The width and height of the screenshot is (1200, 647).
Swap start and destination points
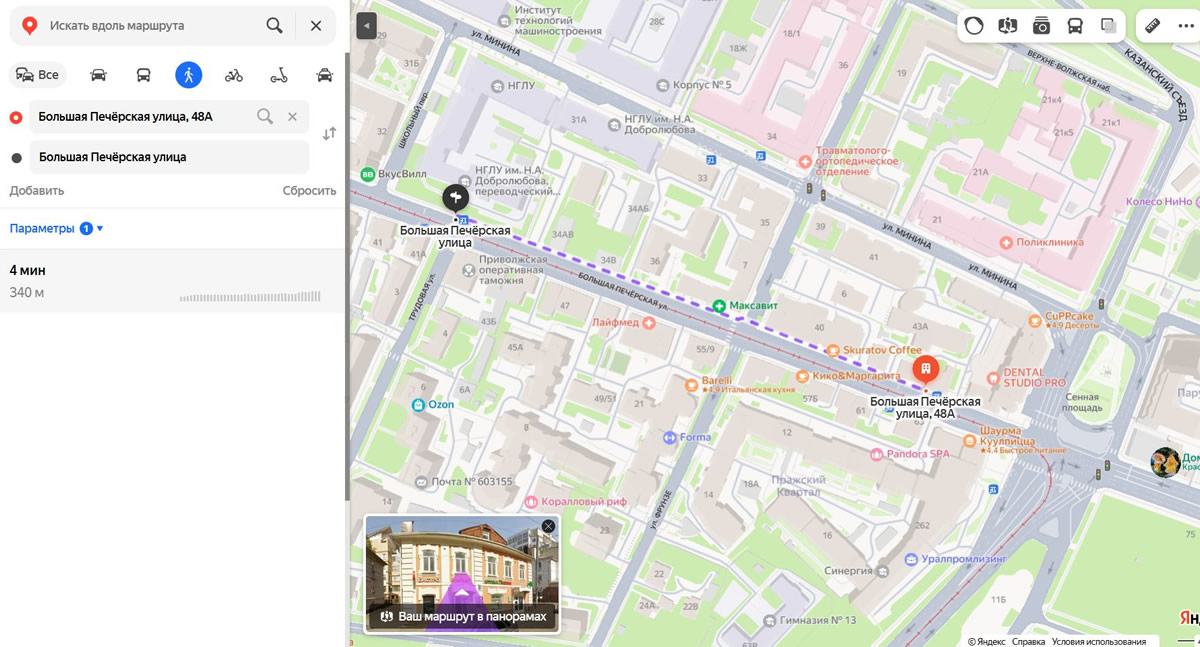[x=329, y=134]
